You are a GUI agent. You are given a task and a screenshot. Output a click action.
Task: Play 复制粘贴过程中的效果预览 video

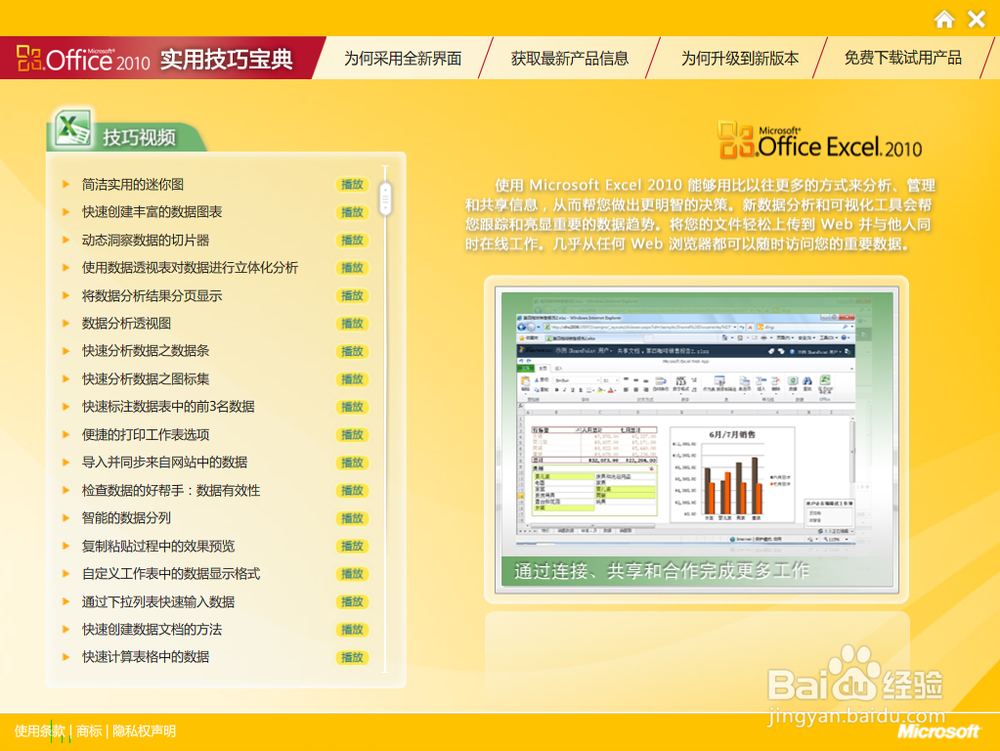[x=352, y=546]
